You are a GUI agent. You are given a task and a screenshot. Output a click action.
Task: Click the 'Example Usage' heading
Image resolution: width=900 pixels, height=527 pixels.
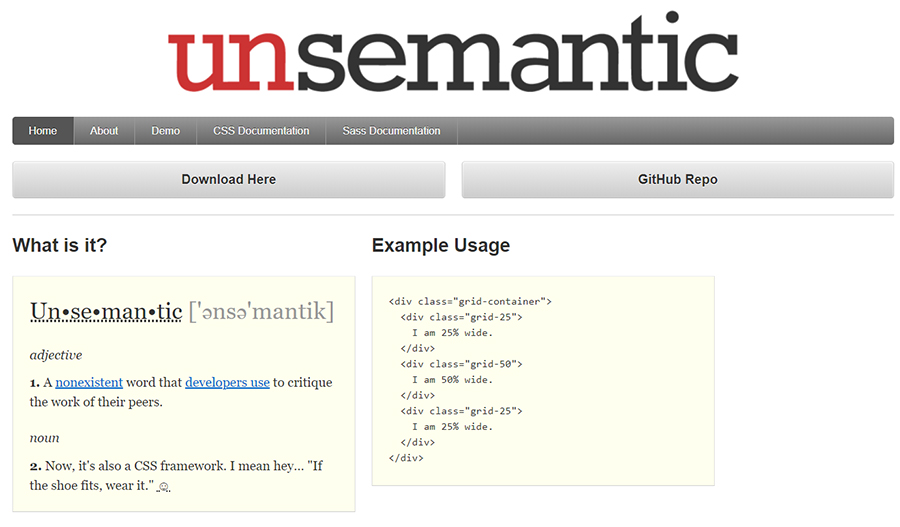441,245
